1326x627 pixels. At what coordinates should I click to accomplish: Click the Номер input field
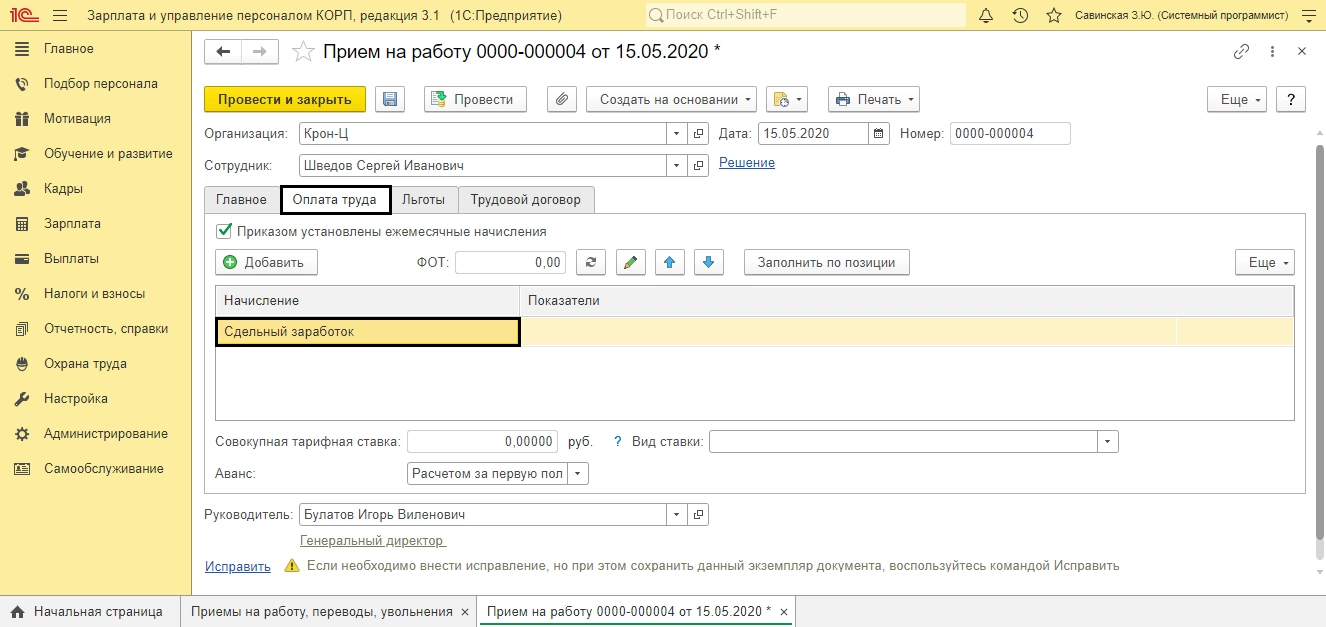click(x=1010, y=134)
